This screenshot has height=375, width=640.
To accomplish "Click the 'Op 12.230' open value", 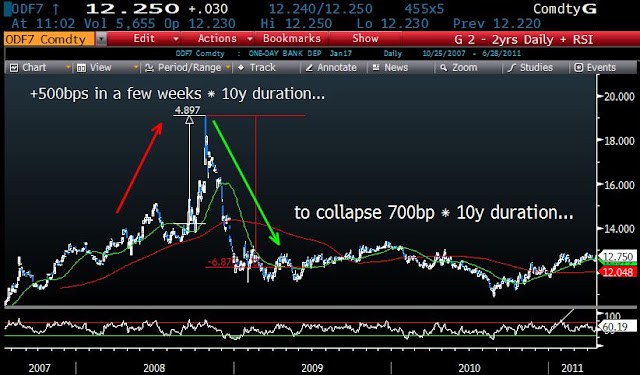I will 200,24.
